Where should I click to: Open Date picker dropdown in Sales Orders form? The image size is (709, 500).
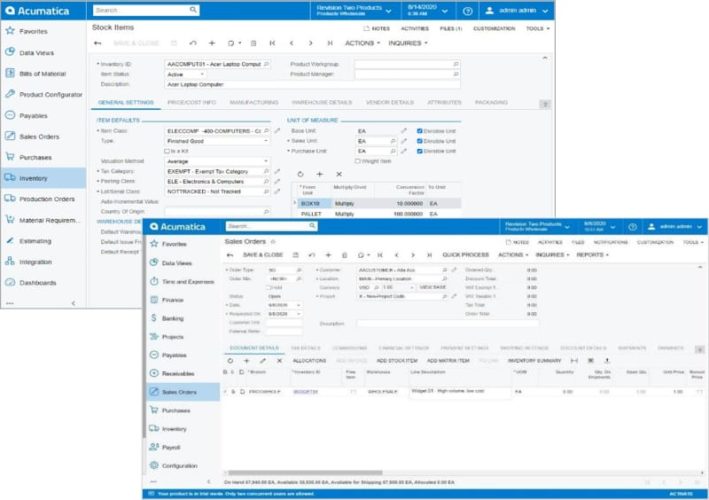(x=298, y=305)
